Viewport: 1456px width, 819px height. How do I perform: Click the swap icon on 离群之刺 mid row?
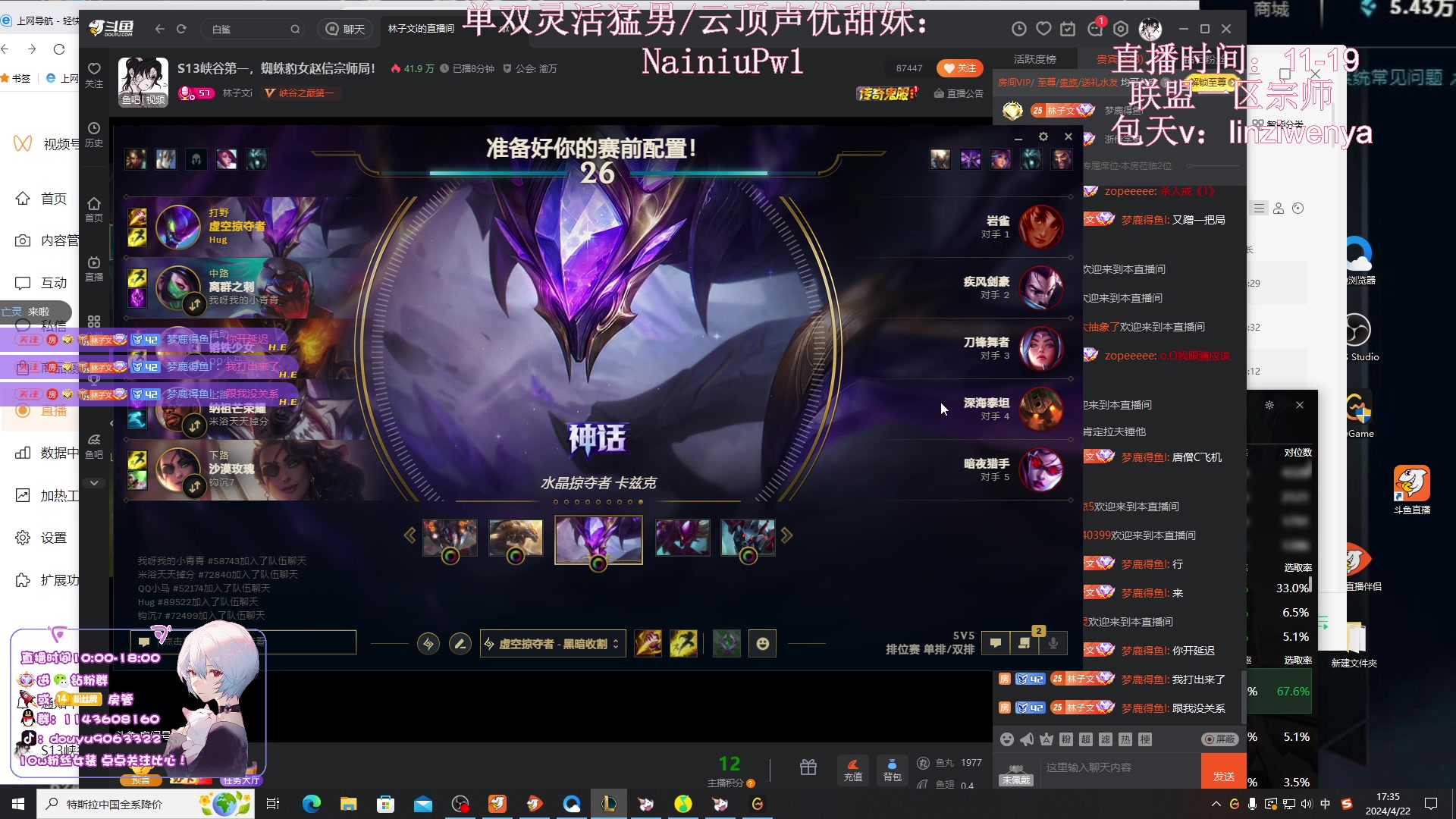point(195,305)
